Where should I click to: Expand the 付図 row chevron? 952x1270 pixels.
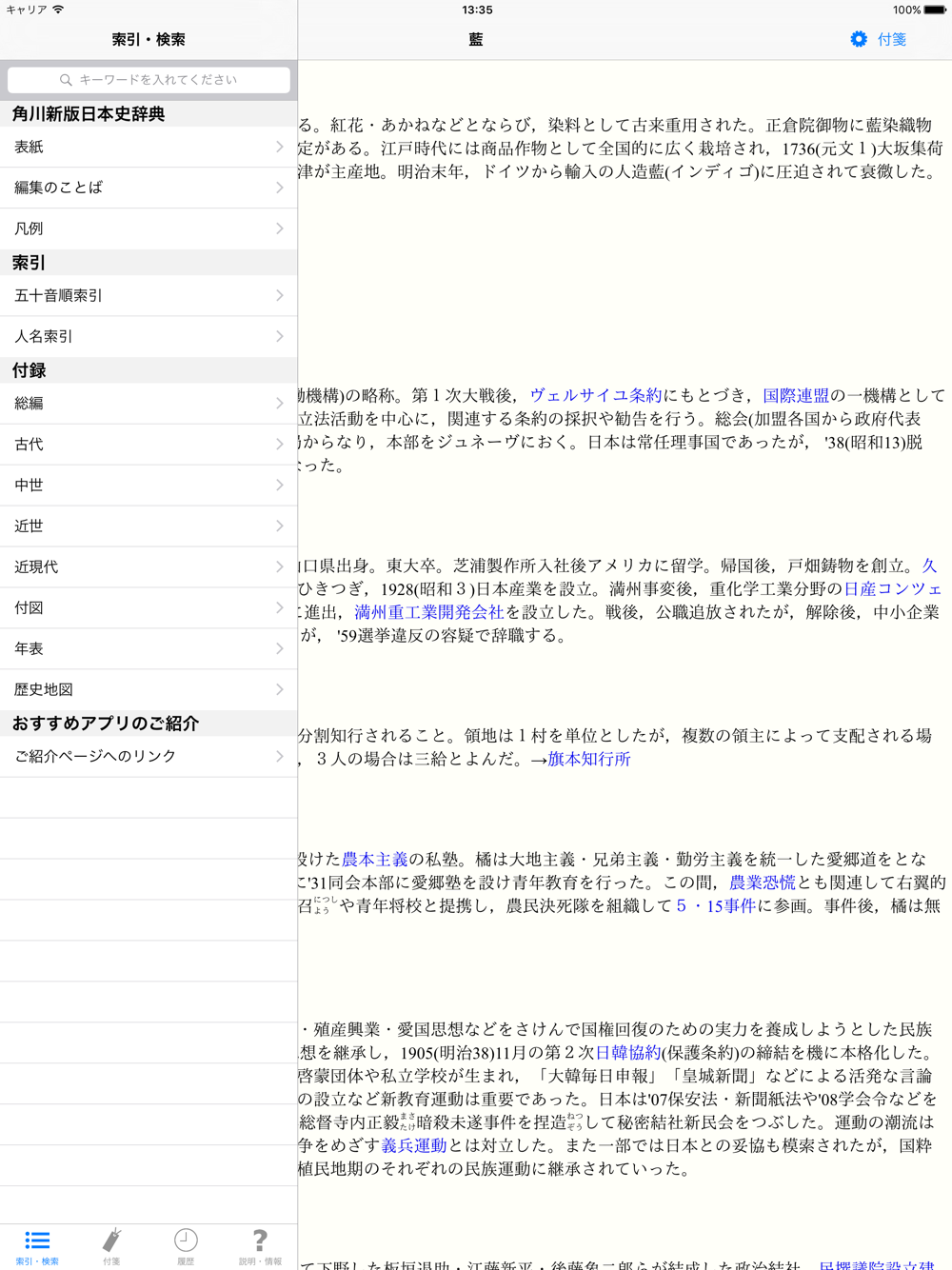[279, 607]
